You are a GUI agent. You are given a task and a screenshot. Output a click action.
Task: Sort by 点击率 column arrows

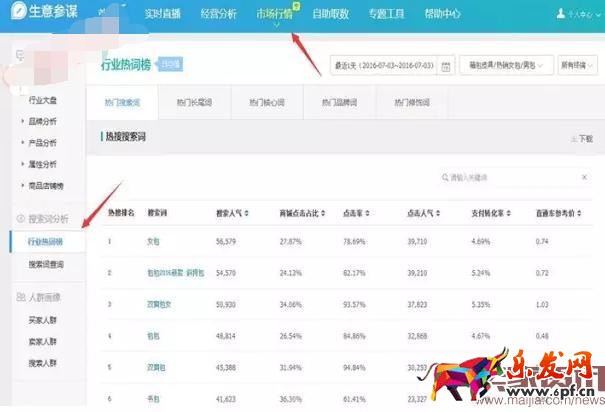367,213
